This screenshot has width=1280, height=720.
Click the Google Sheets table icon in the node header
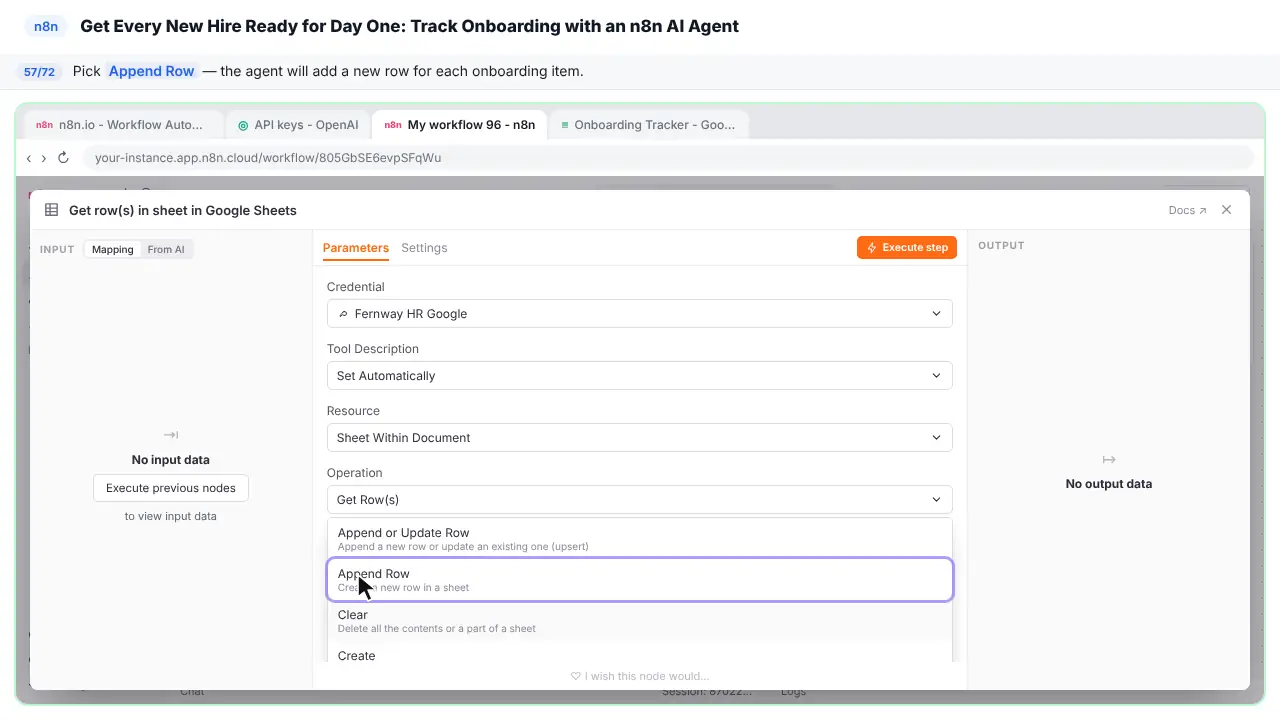coord(51,210)
